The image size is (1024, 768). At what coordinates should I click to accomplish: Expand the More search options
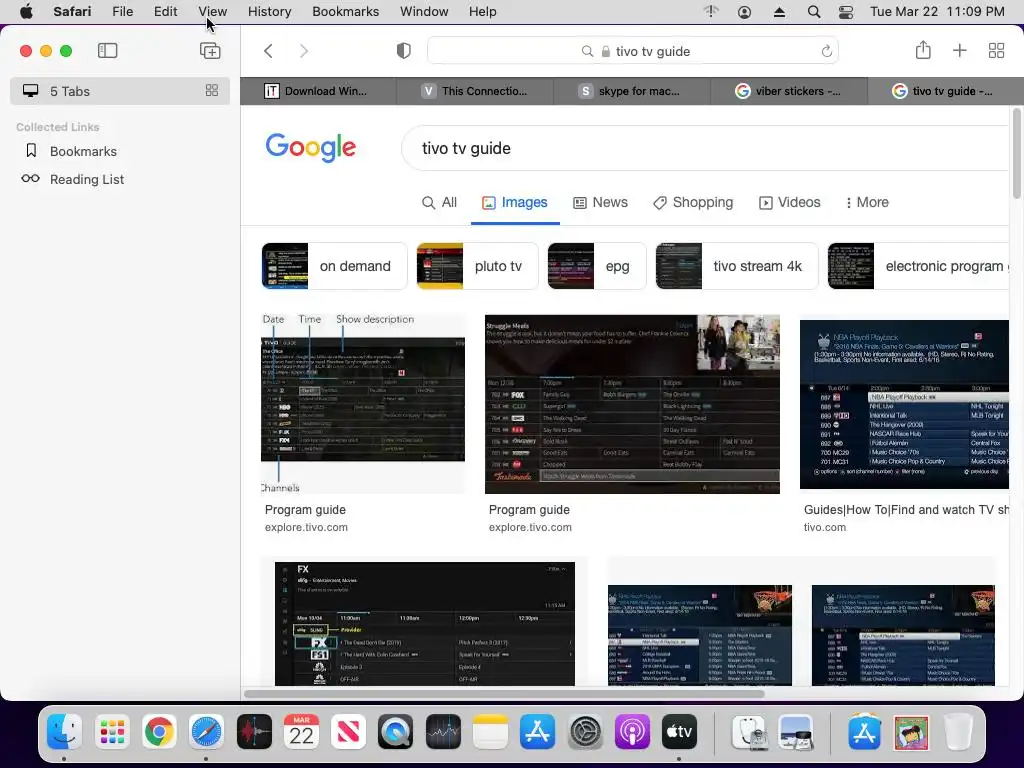coord(867,202)
